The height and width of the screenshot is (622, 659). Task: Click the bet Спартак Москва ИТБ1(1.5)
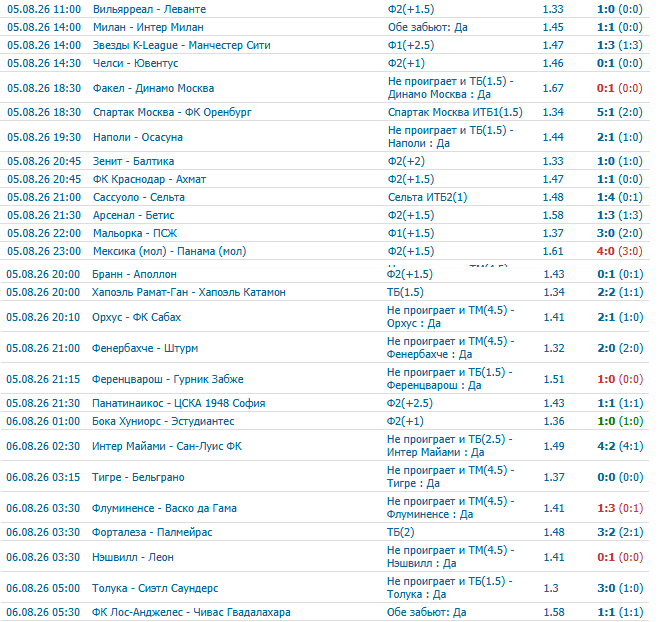pos(455,112)
